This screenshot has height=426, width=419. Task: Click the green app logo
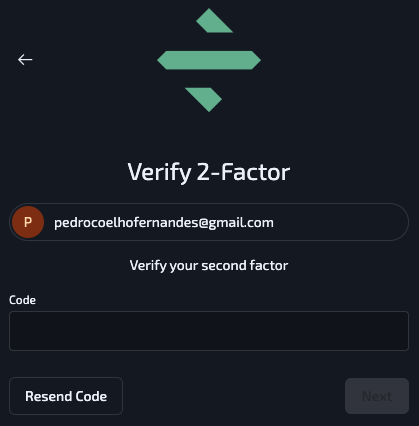click(x=209, y=60)
